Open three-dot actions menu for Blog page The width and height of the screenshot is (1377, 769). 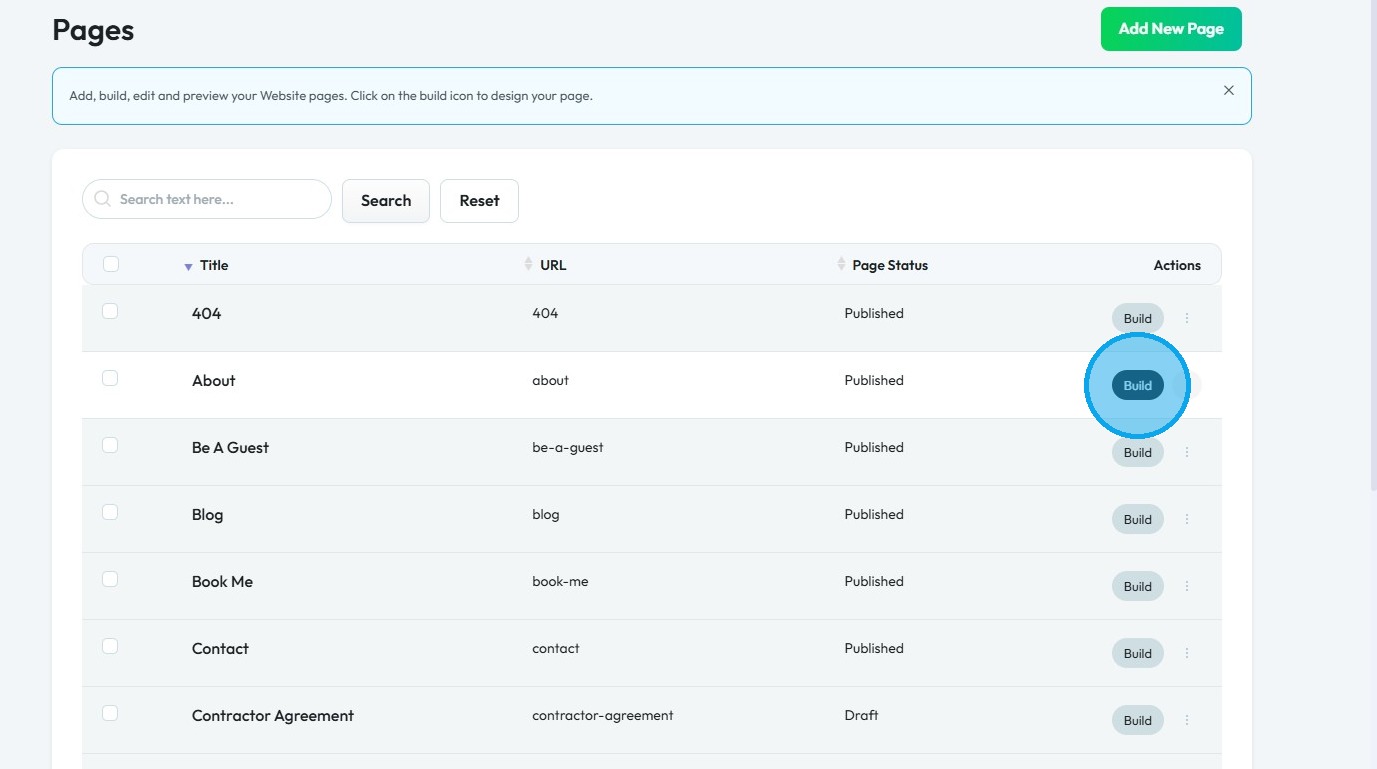coord(1187,519)
